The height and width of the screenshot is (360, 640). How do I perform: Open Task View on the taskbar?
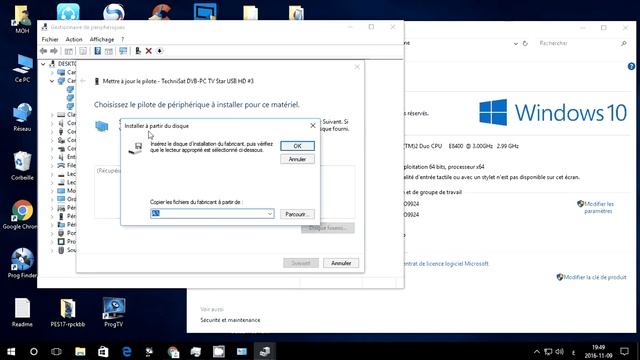click(56, 351)
